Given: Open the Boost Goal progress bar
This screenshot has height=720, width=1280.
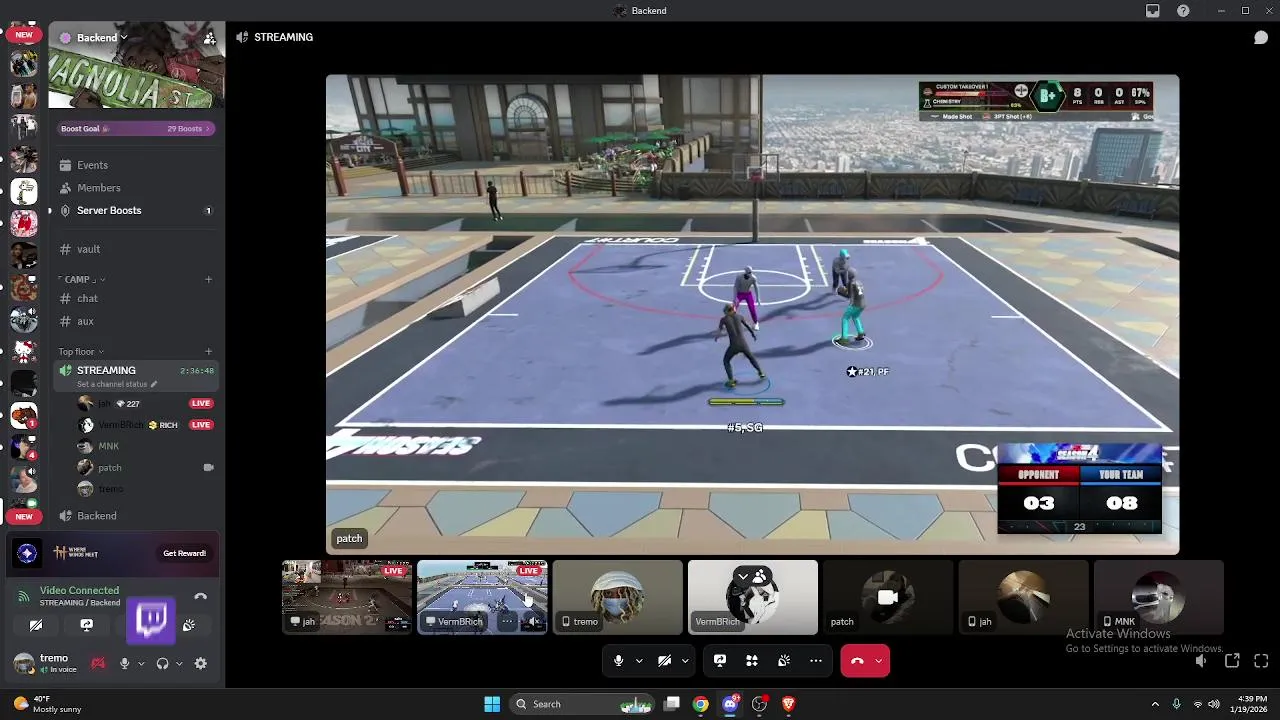Looking at the screenshot, I should tap(136, 128).
